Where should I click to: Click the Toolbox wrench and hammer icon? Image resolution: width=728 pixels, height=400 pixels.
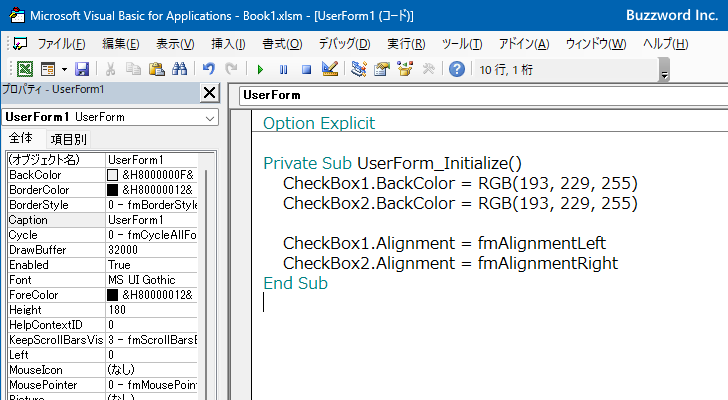point(429,69)
